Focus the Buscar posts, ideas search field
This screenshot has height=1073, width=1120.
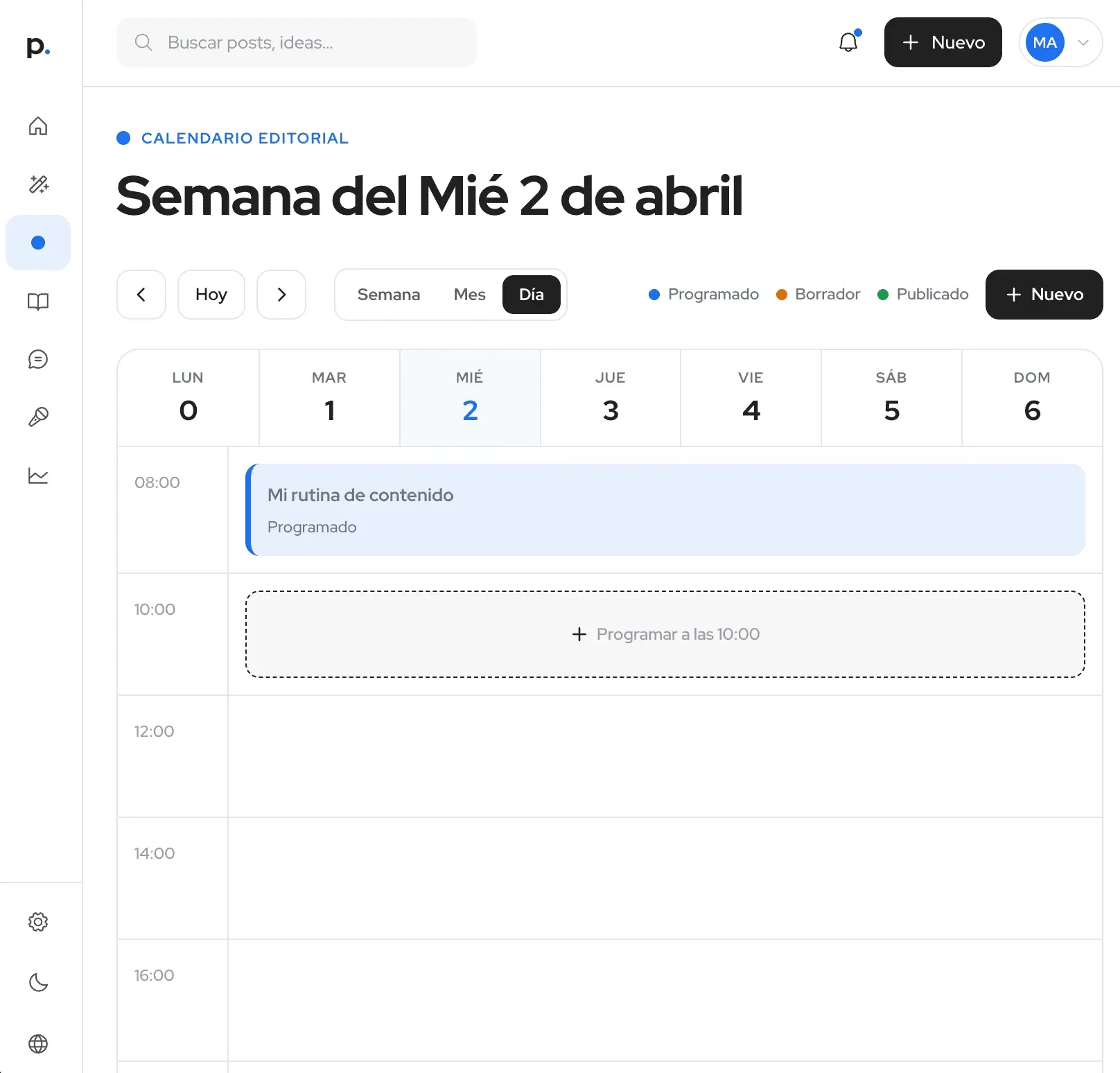297,42
